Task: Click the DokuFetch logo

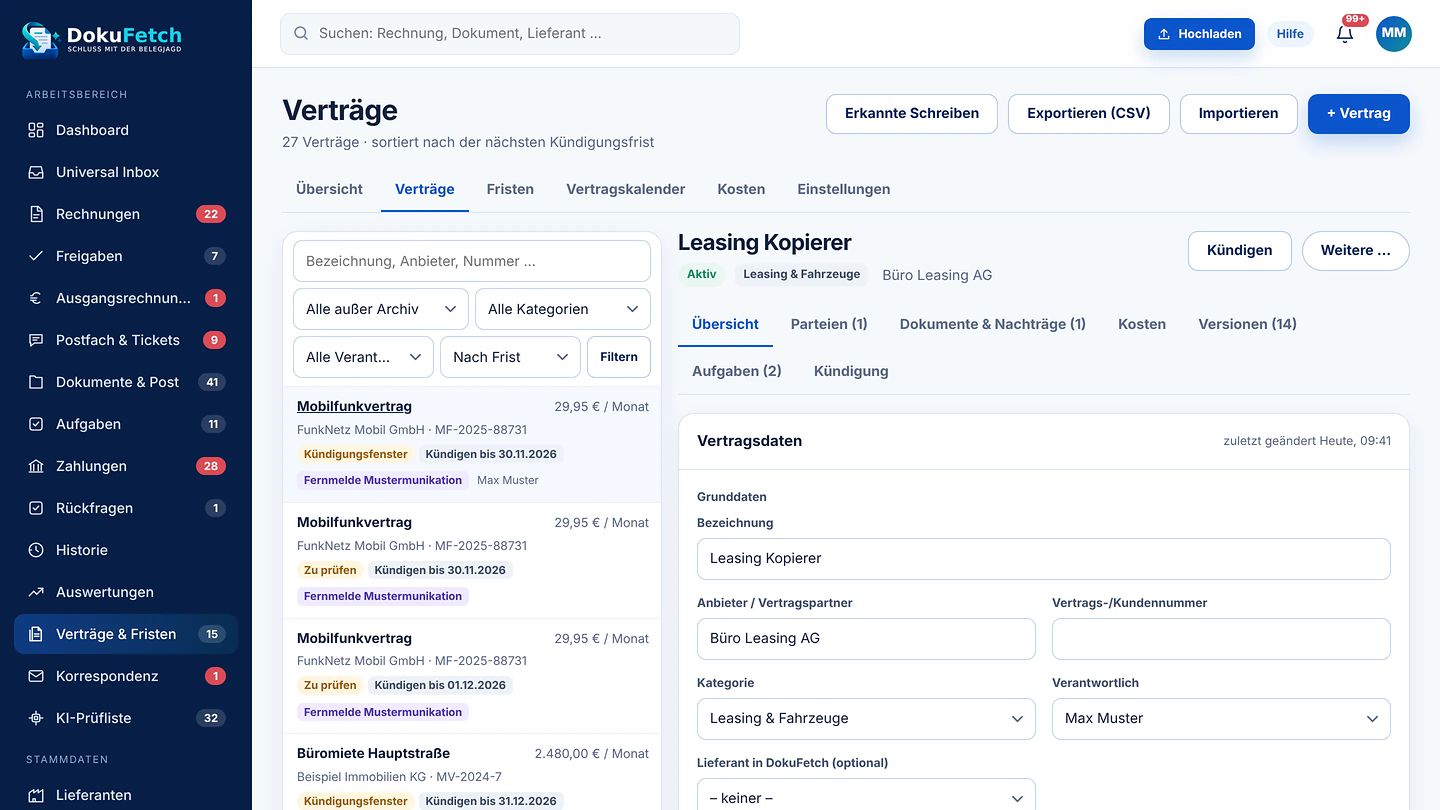Action: 102,40
